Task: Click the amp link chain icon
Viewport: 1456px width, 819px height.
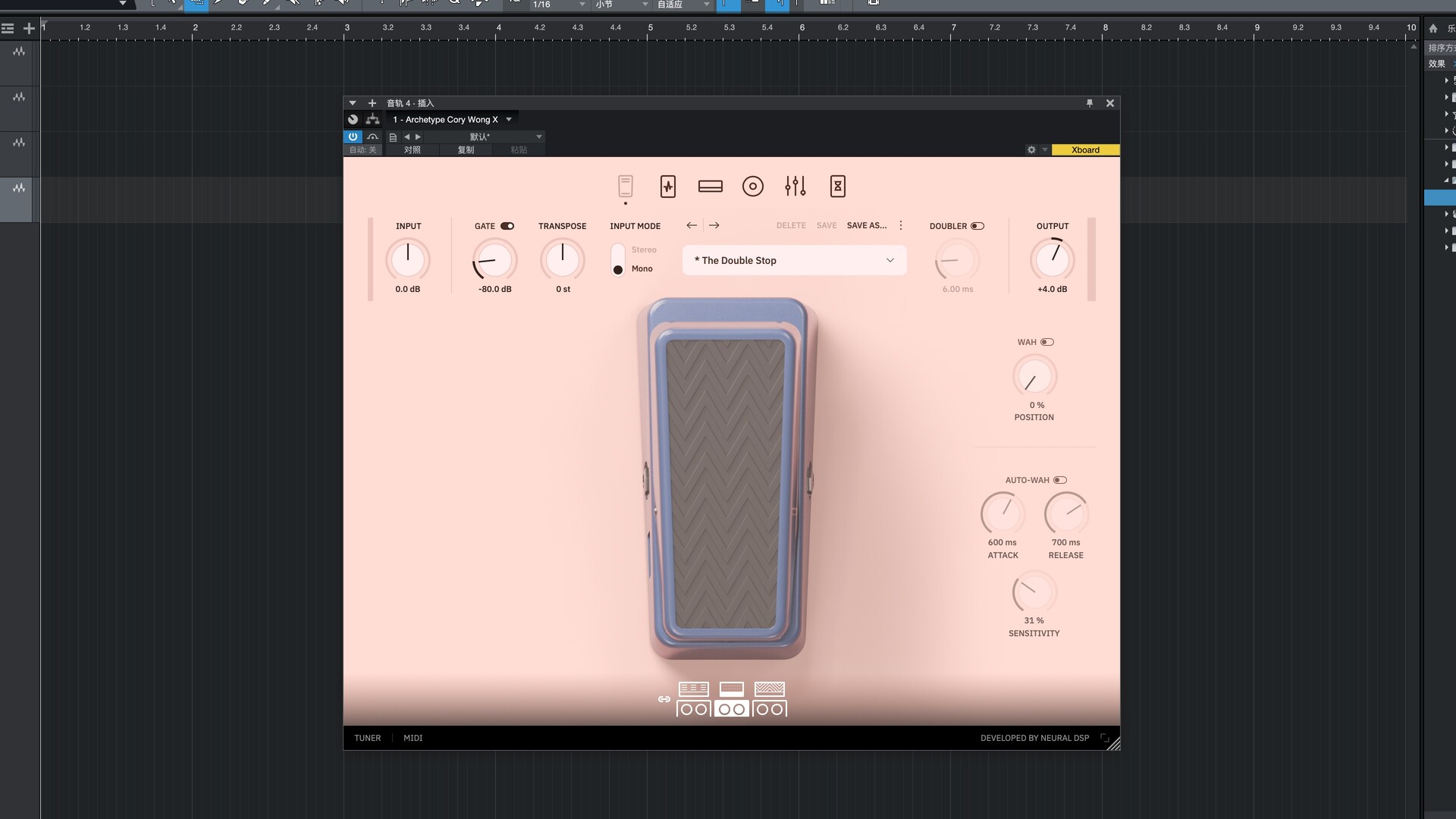Action: click(664, 699)
